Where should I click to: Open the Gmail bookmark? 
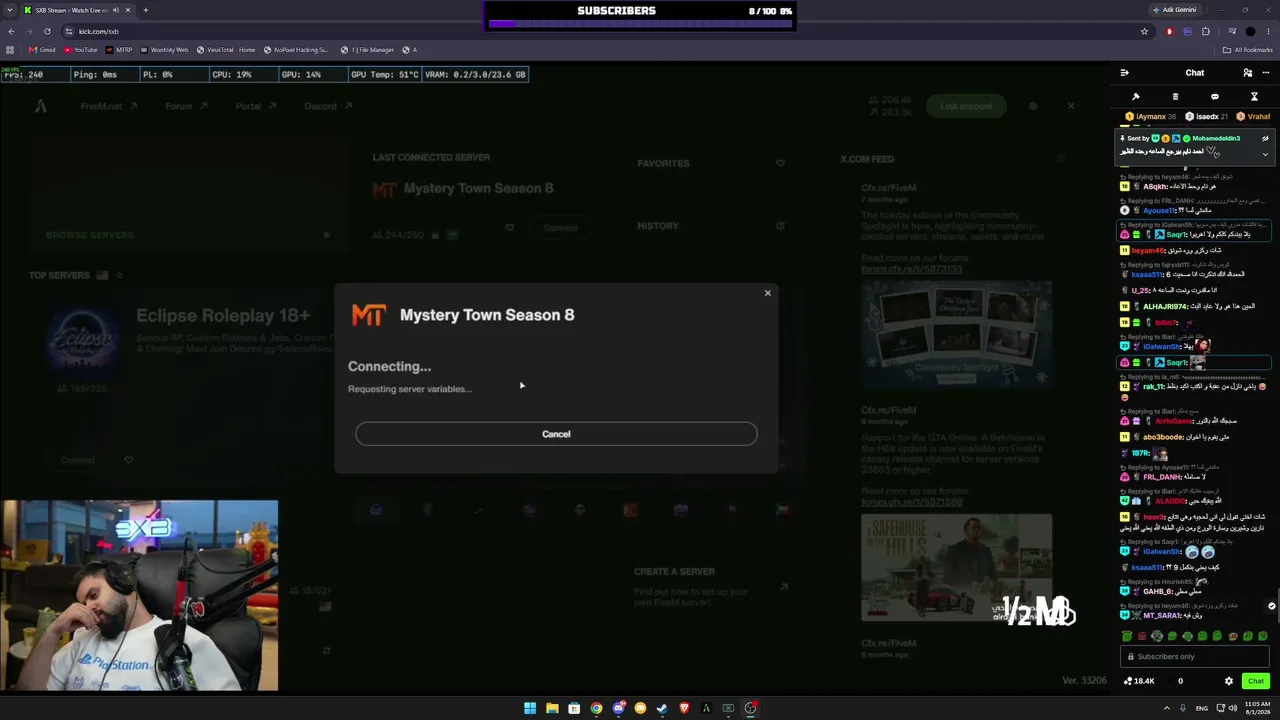(42, 50)
